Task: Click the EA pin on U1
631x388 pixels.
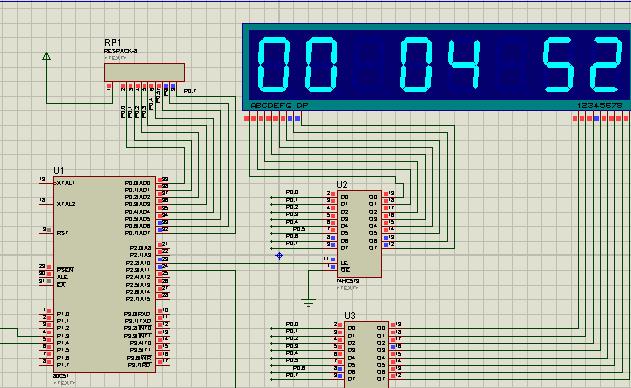Action: (x=61, y=285)
